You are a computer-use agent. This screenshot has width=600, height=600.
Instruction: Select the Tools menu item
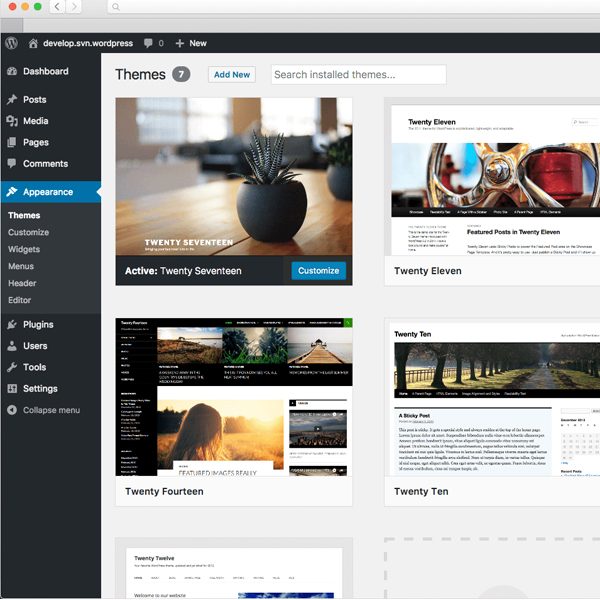coord(34,367)
